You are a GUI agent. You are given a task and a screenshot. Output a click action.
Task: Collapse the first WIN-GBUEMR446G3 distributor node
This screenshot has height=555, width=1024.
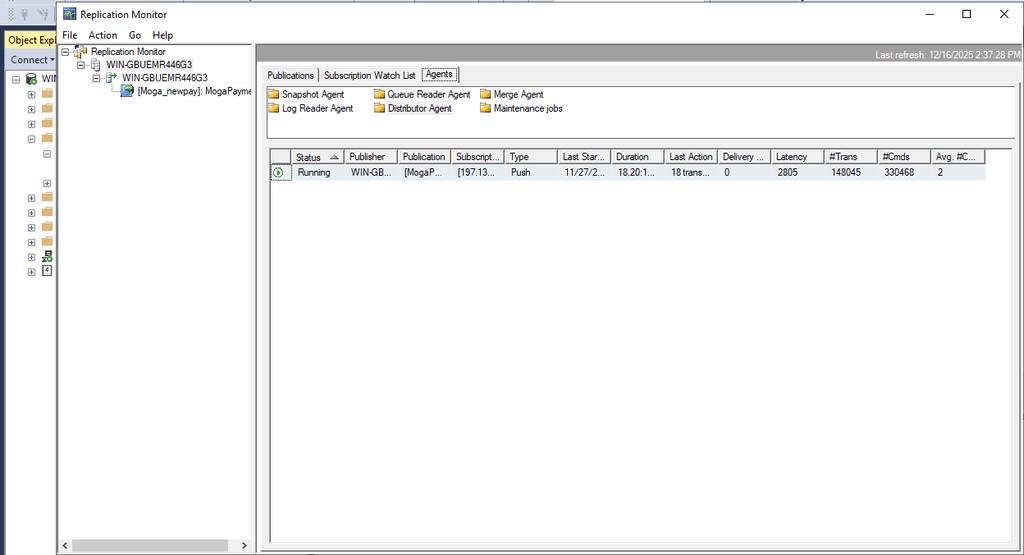[82, 65]
